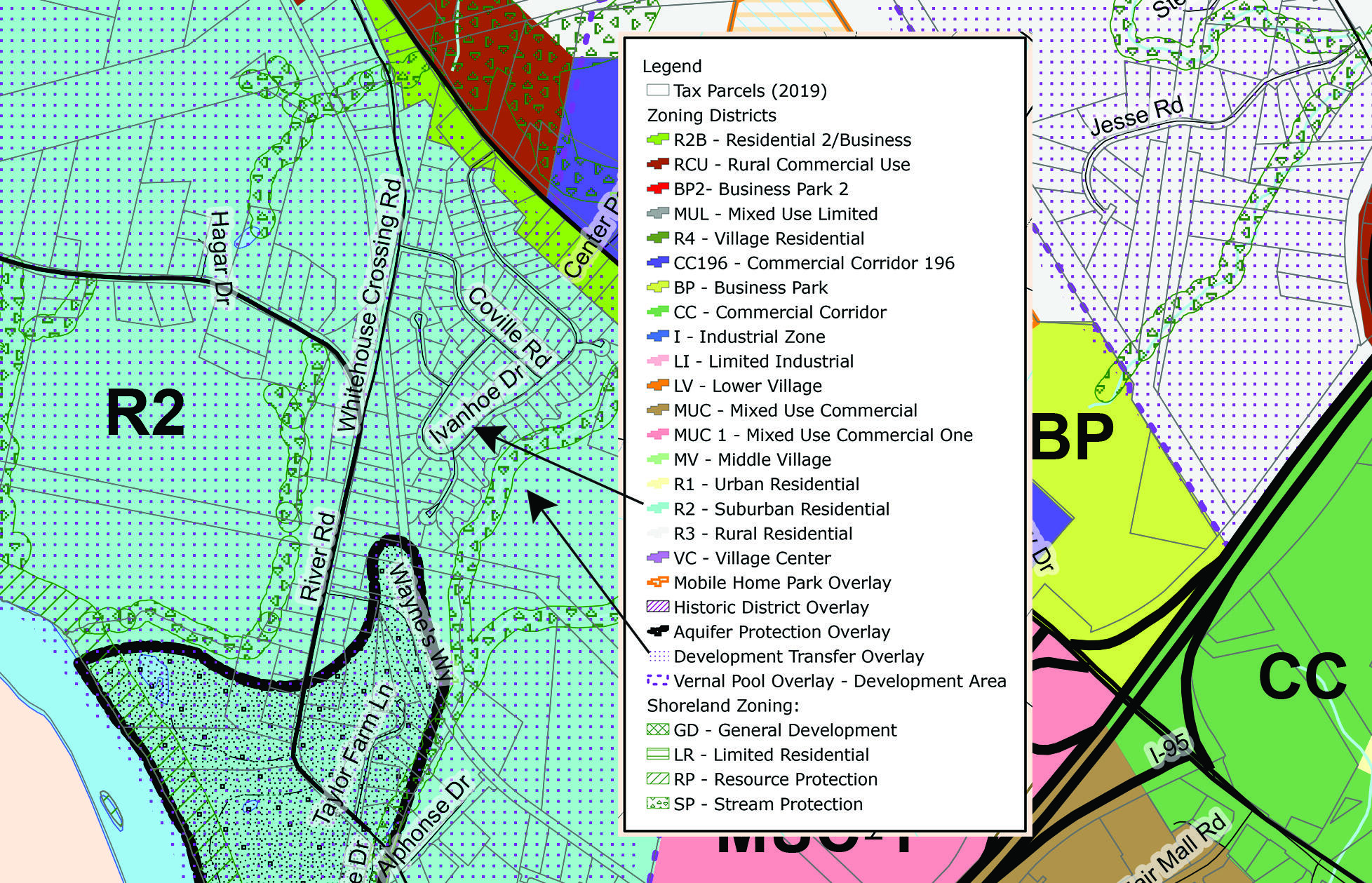Click the RP Resource Protection hatch icon
Image resolution: width=1372 pixels, height=883 pixels.
657,778
